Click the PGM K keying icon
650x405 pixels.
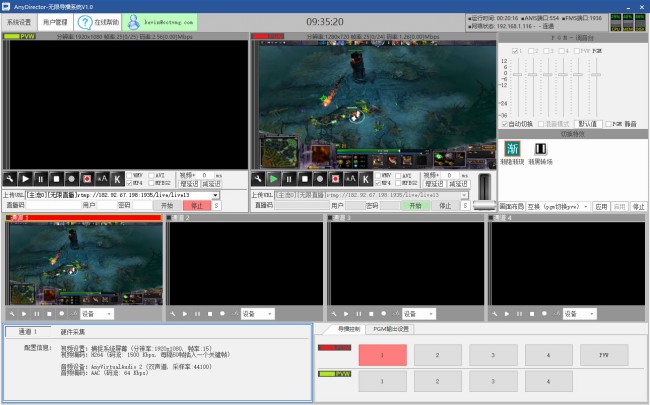(x=366, y=179)
